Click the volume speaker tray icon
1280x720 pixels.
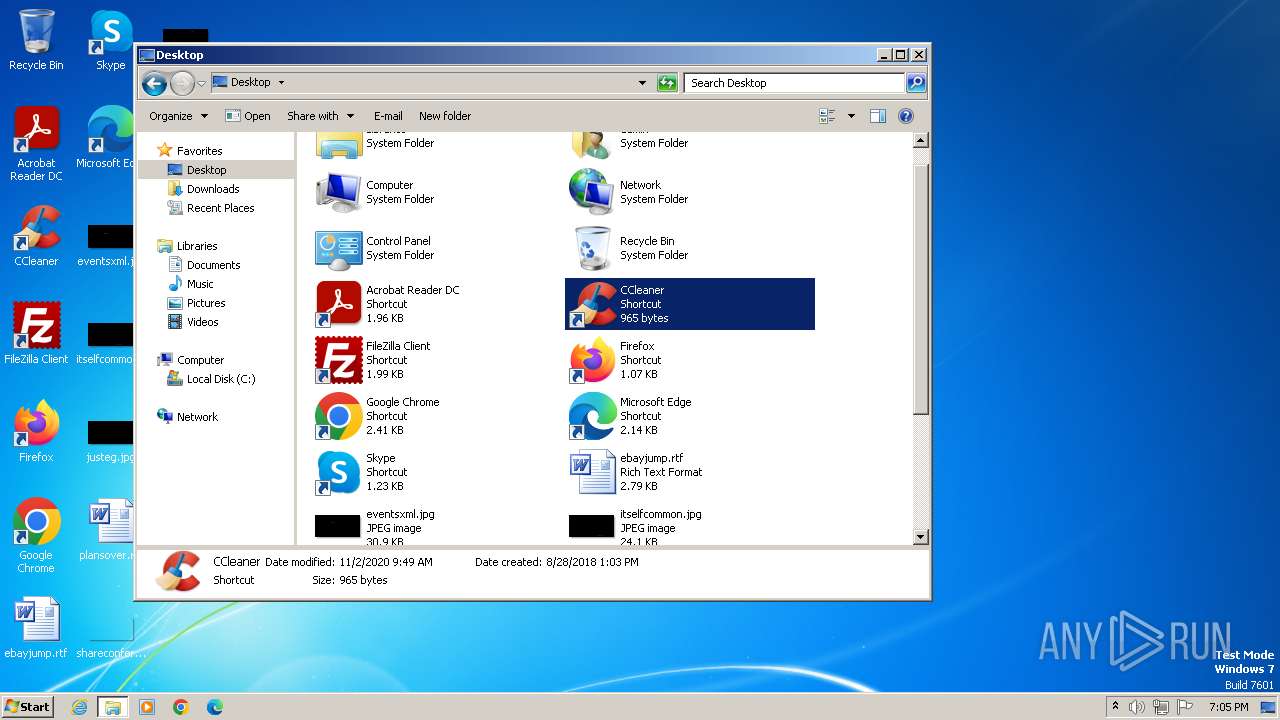tap(1137, 707)
